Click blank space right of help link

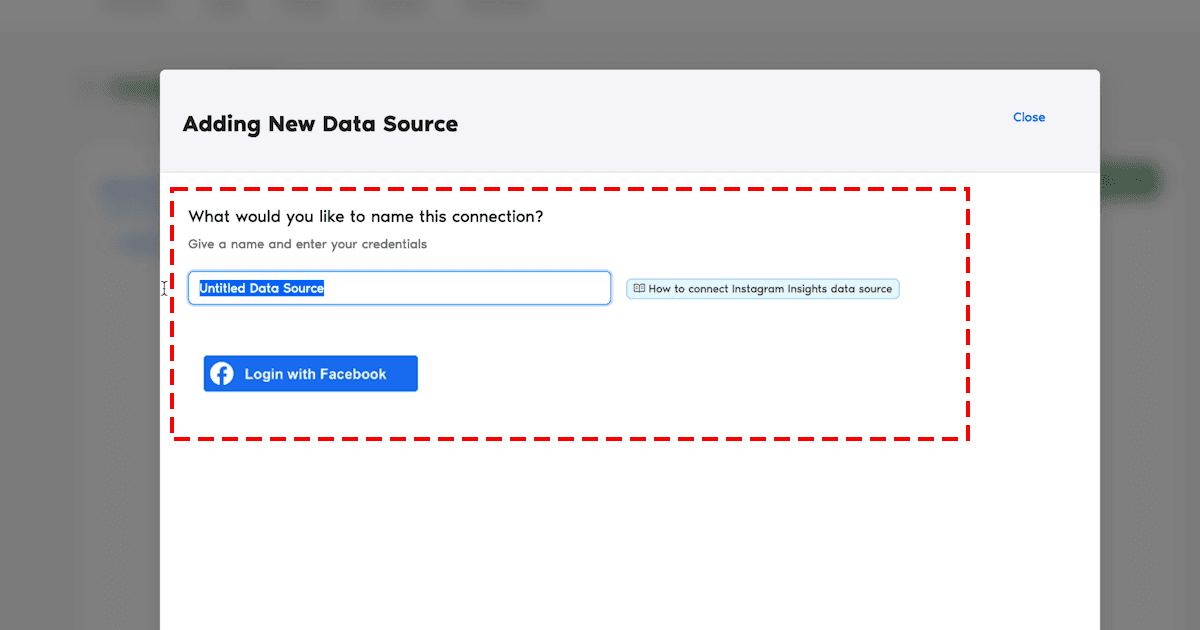1000,289
